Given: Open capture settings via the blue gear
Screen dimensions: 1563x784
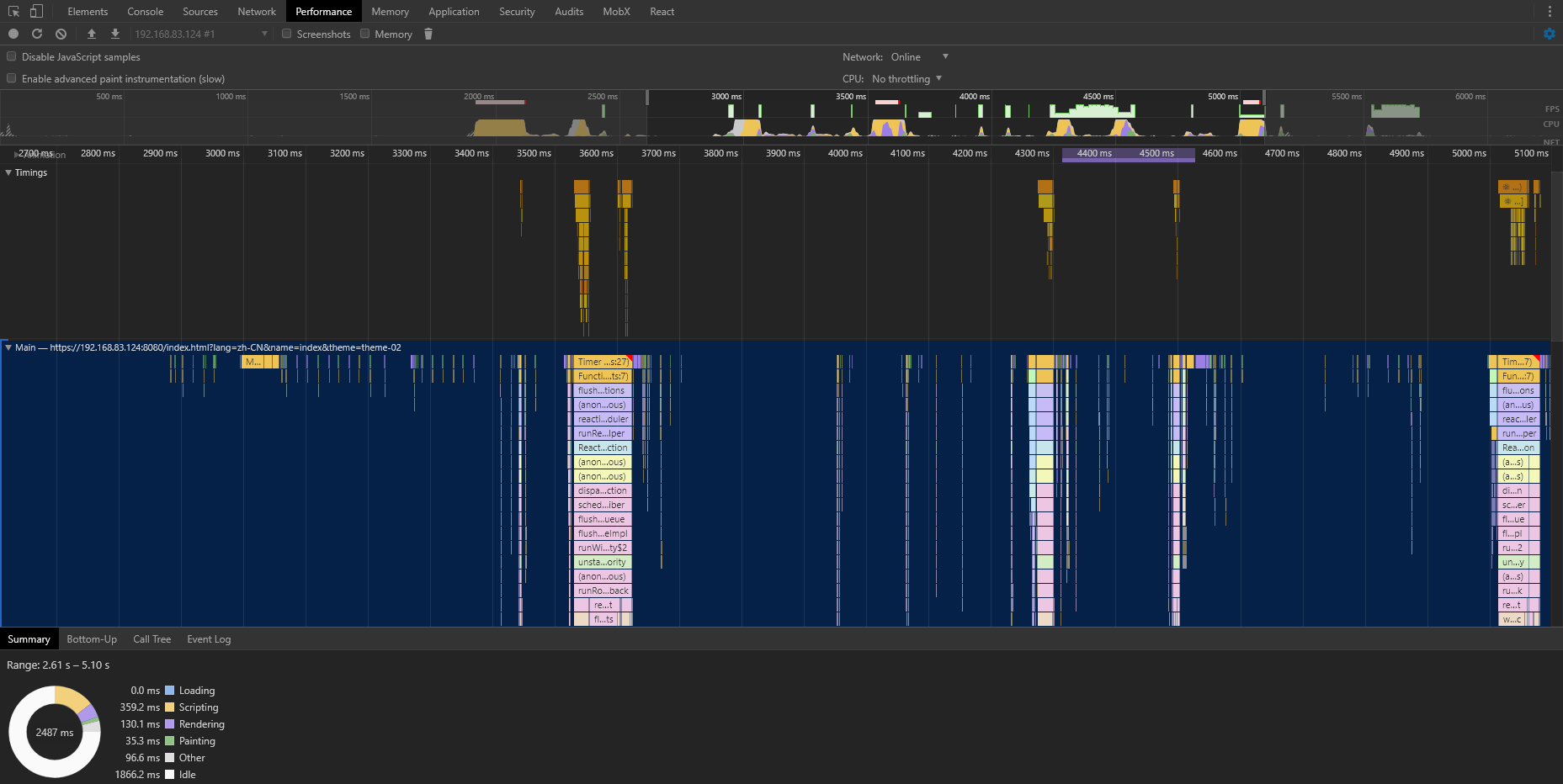Looking at the screenshot, I should [x=1550, y=34].
